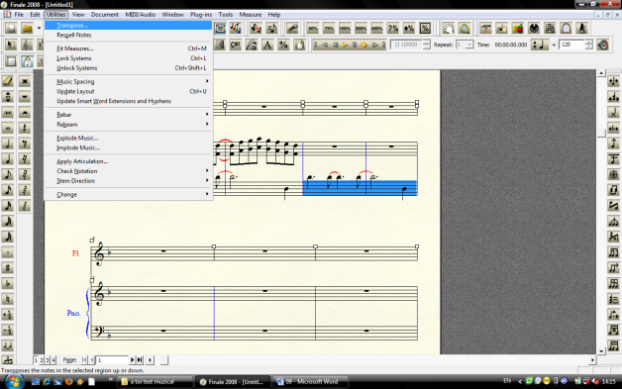Choose Apply Articulation menu entry
622x389 pixels.
129,161
